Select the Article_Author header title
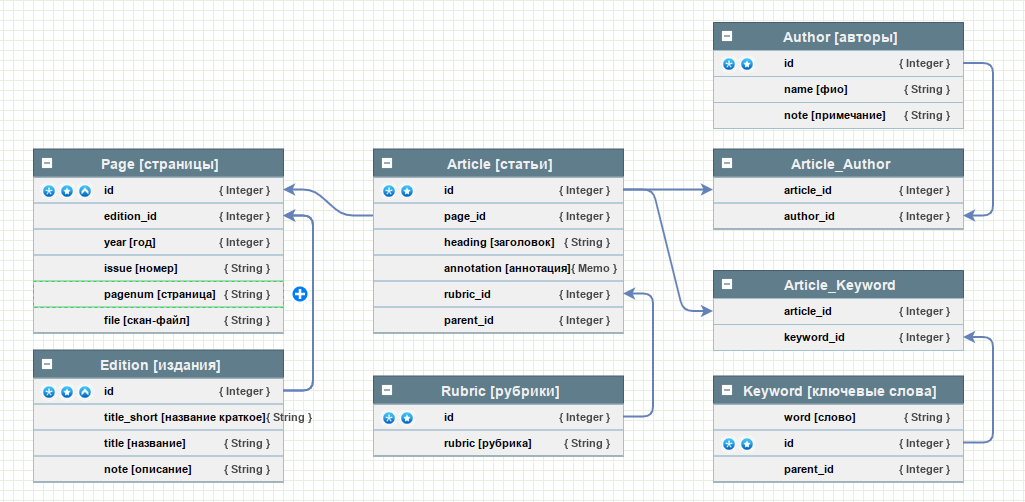The image size is (1025, 502). click(841, 164)
